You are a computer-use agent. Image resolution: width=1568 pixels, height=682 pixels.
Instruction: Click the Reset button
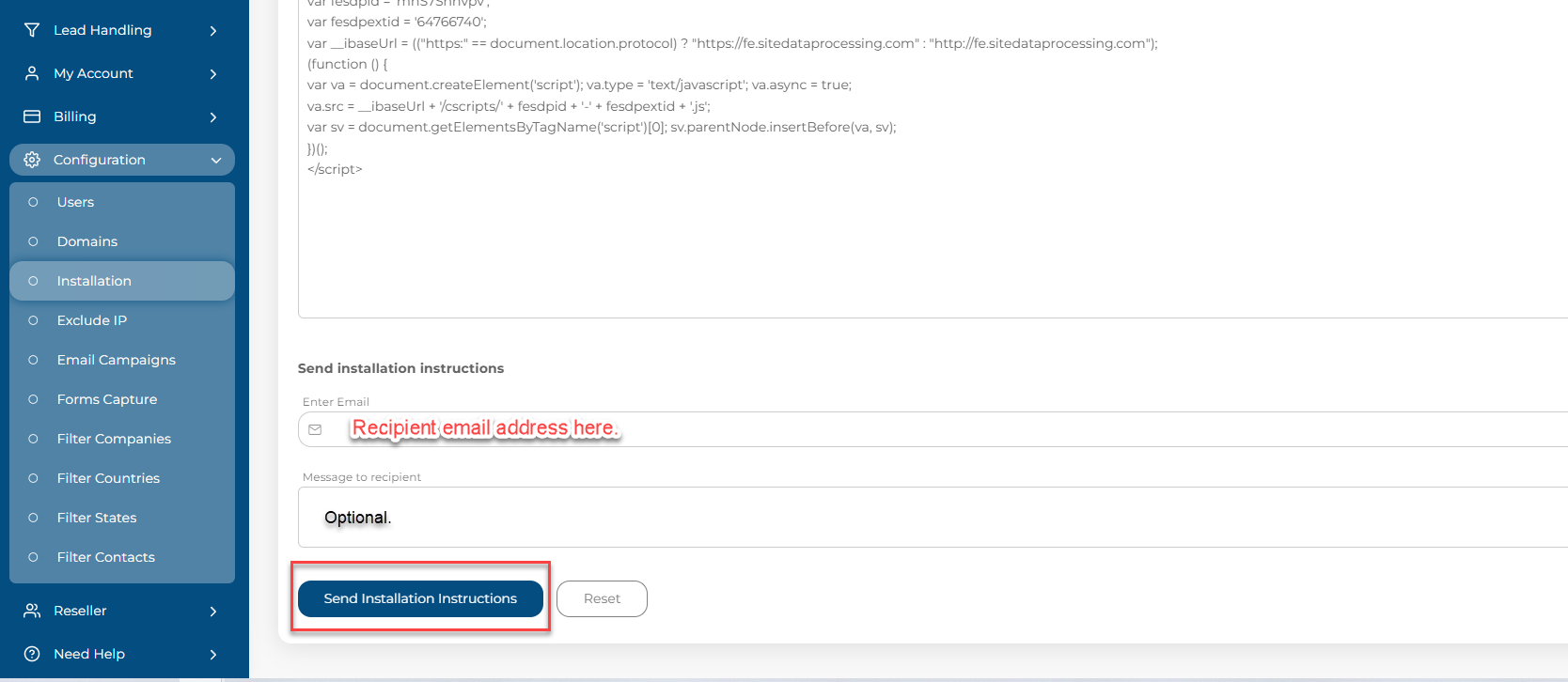click(x=602, y=598)
